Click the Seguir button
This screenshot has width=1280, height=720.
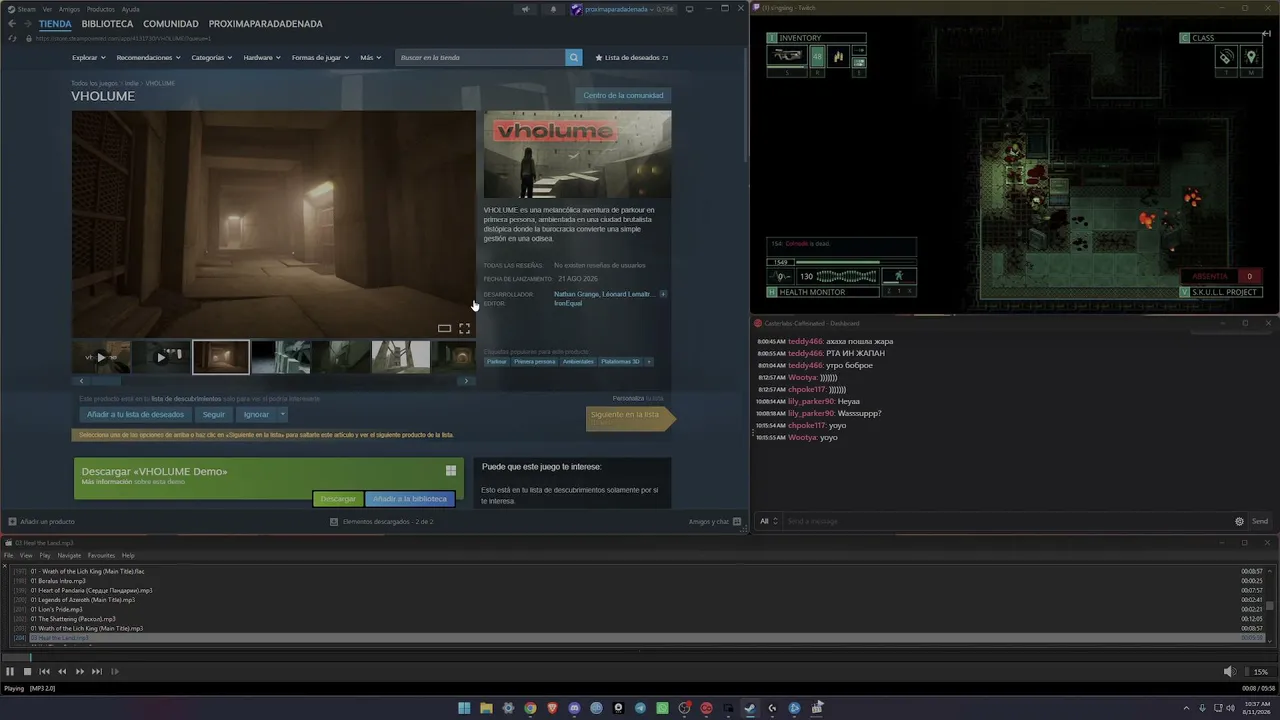point(214,414)
